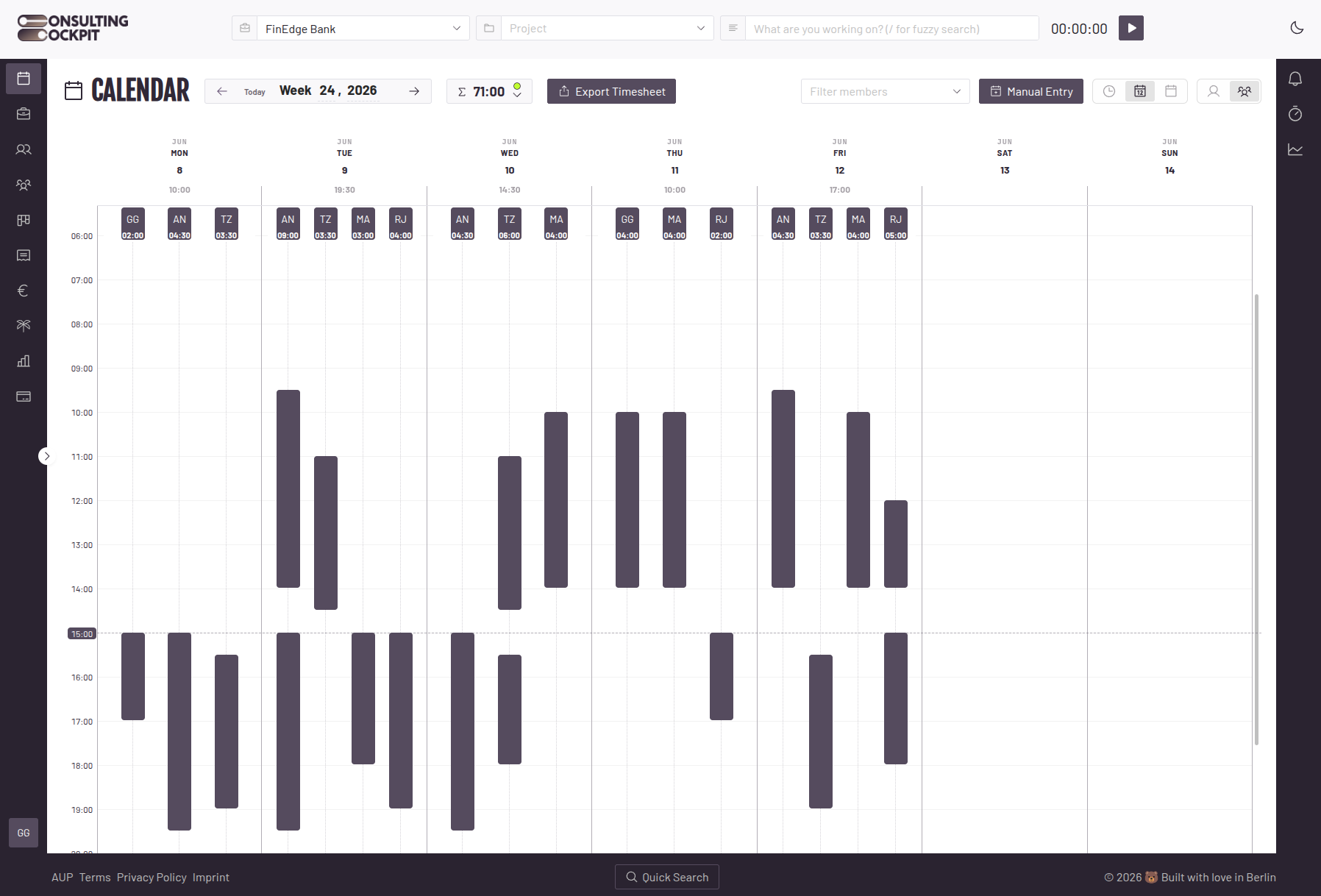Select Monday's GG 02:00 member chip
Screen dimensions: 1321x896
132,224
